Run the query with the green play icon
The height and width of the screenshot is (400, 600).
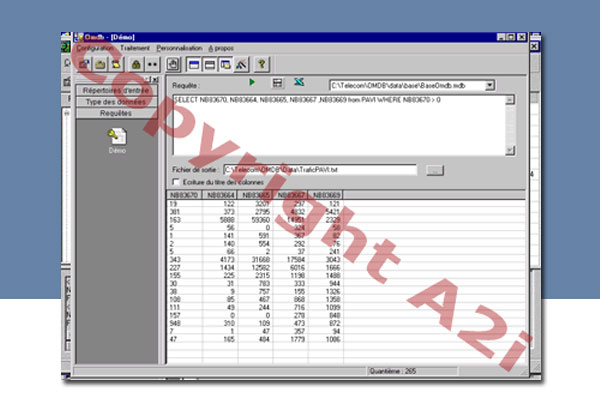point(252,83)
